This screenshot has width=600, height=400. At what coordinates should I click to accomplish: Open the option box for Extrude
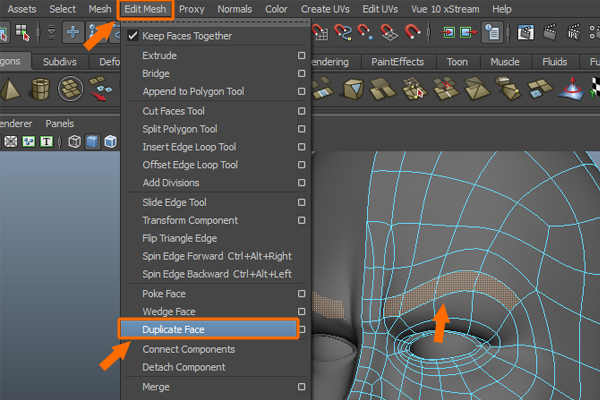301,55
